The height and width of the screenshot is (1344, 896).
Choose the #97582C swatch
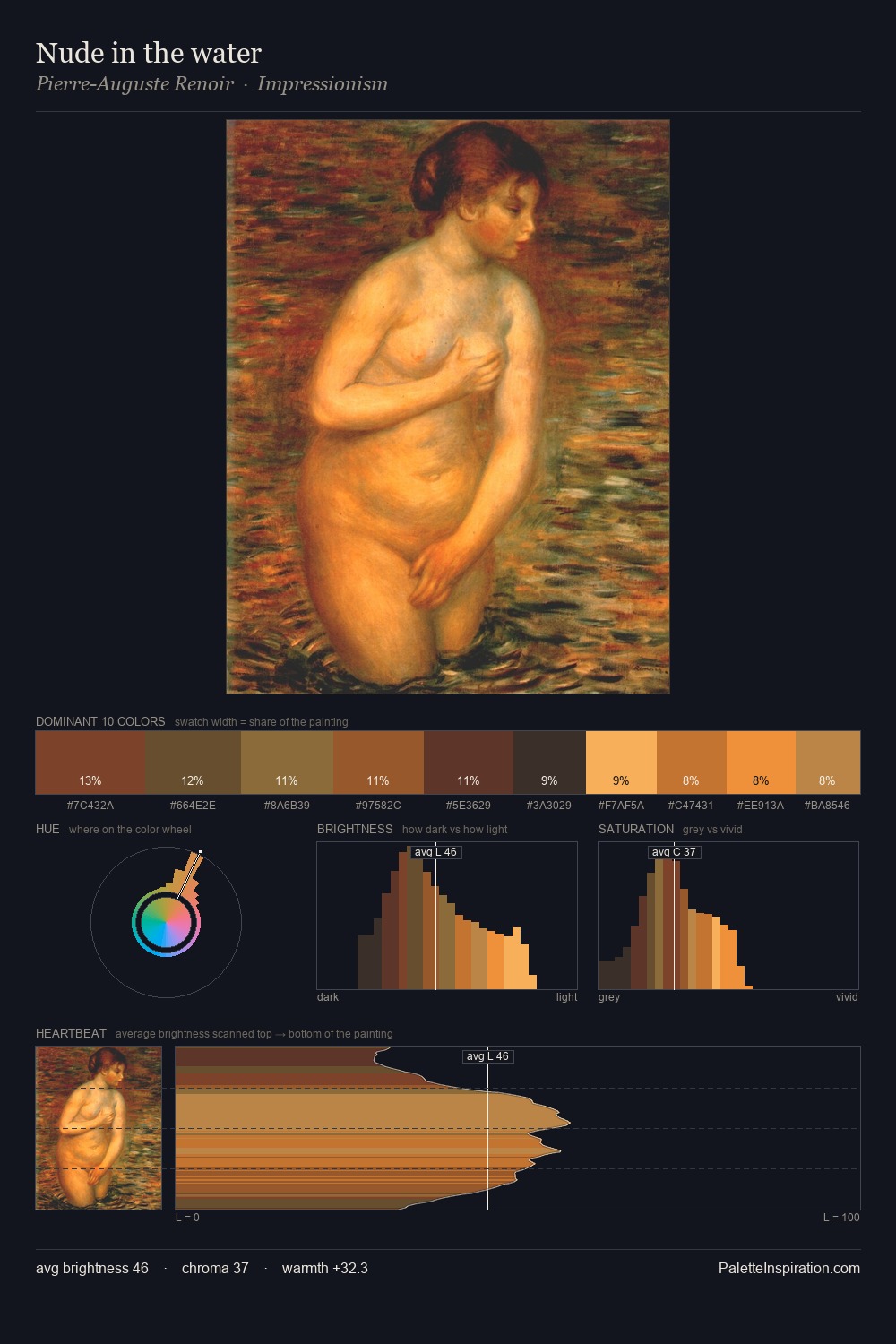(378, 762)
